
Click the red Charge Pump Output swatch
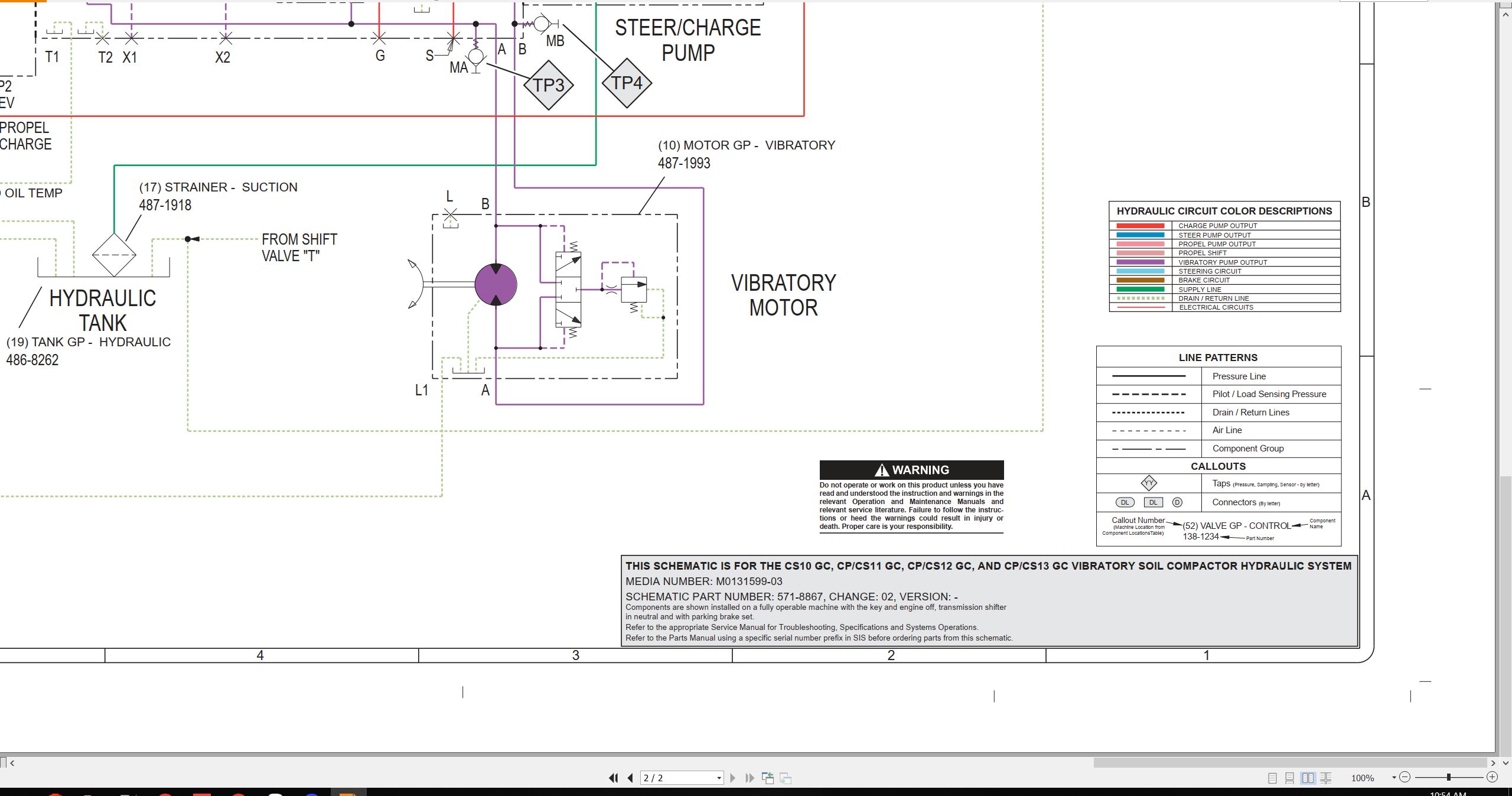[1140, 226]
